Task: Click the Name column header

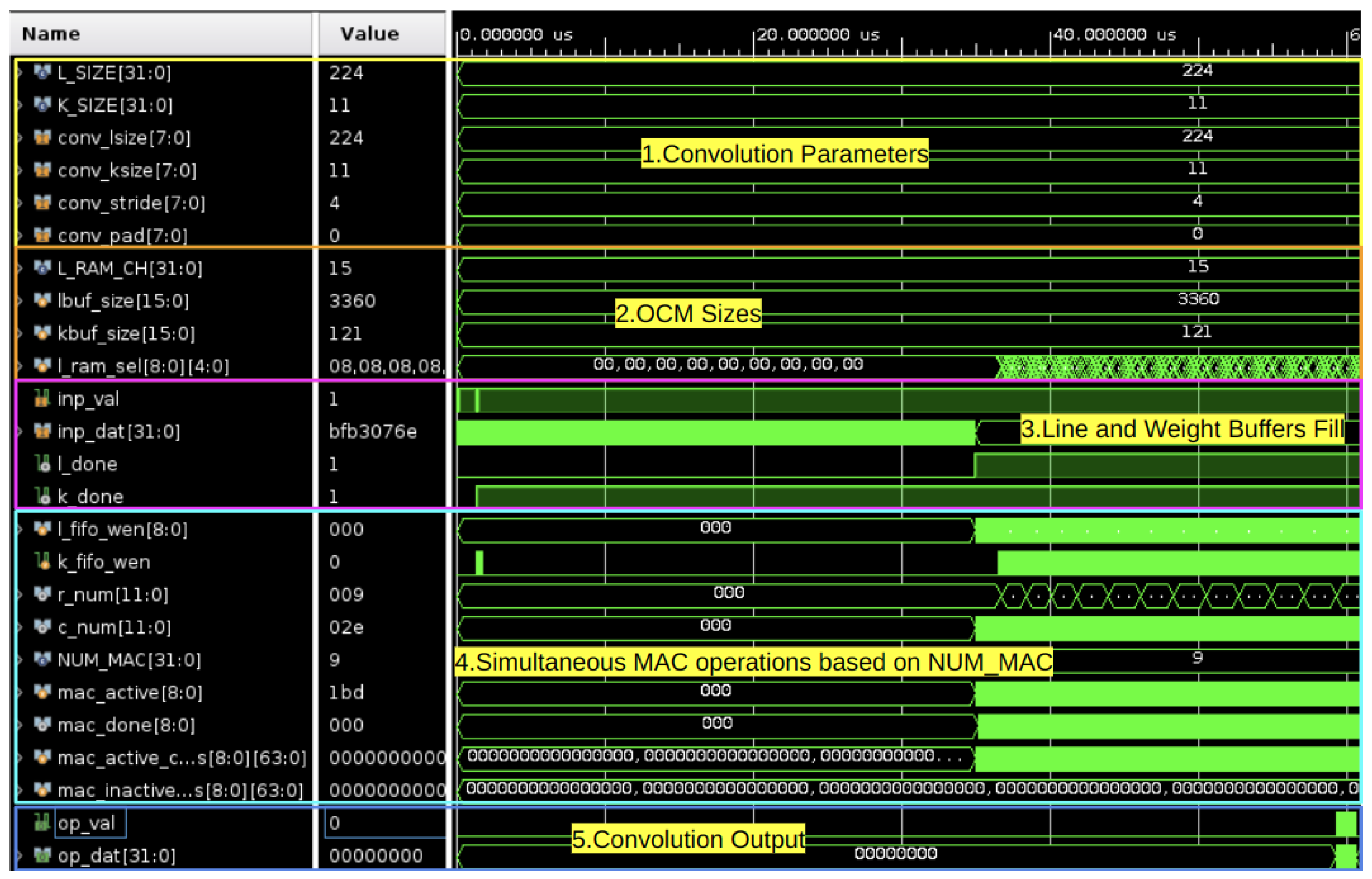Action: coord(51,34)
